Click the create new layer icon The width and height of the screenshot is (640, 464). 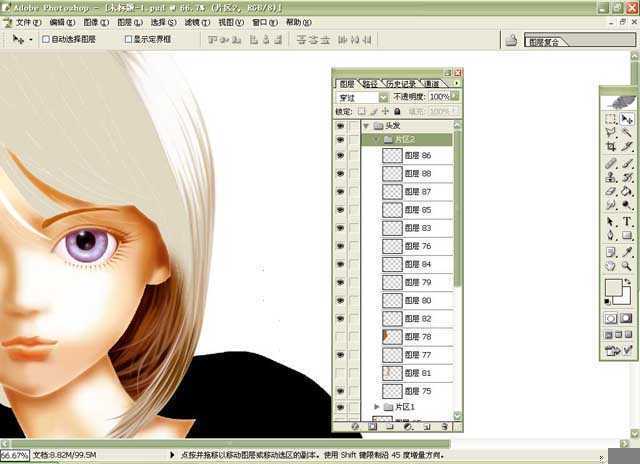(x=427, y=426)
